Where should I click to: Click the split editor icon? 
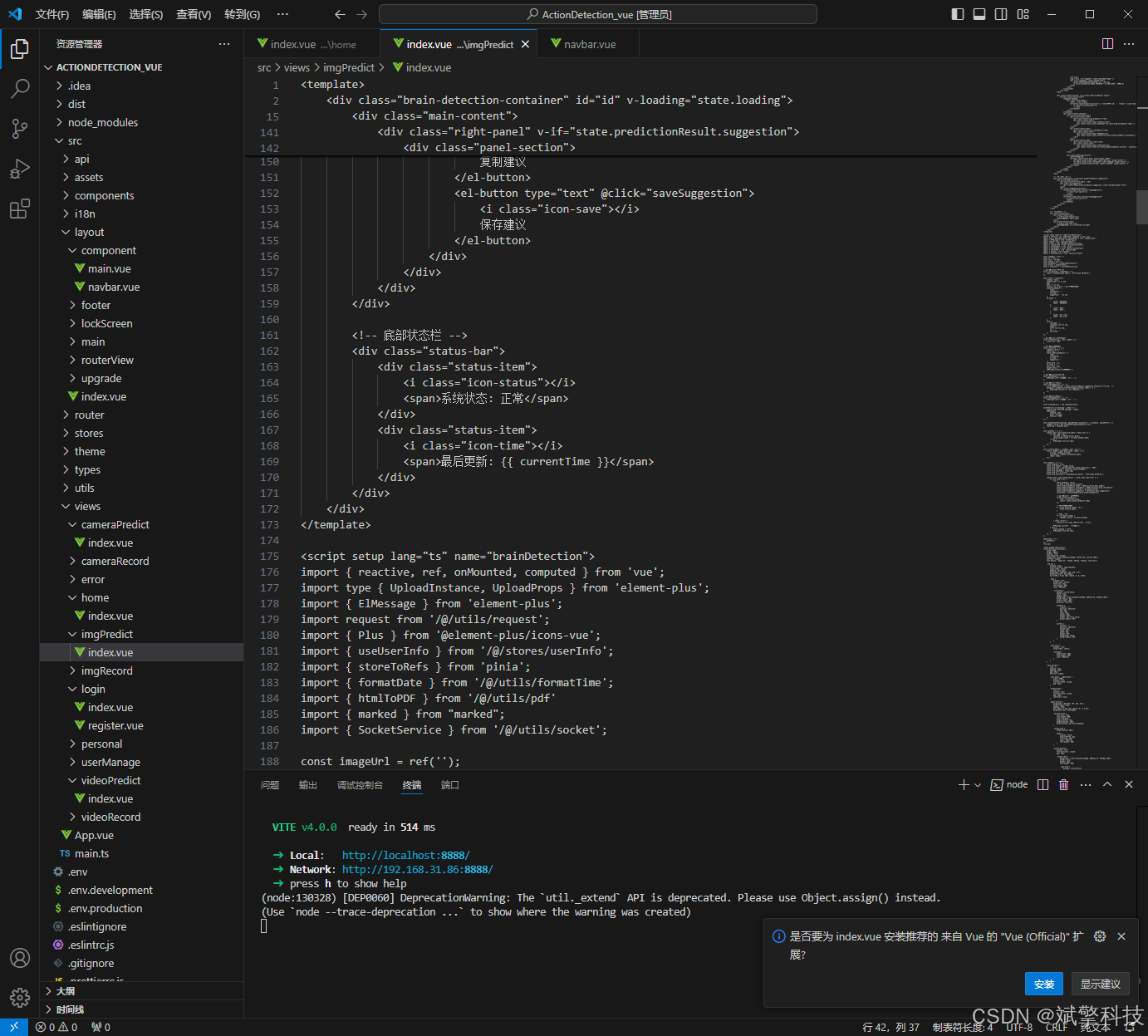tap(1107, 44)
